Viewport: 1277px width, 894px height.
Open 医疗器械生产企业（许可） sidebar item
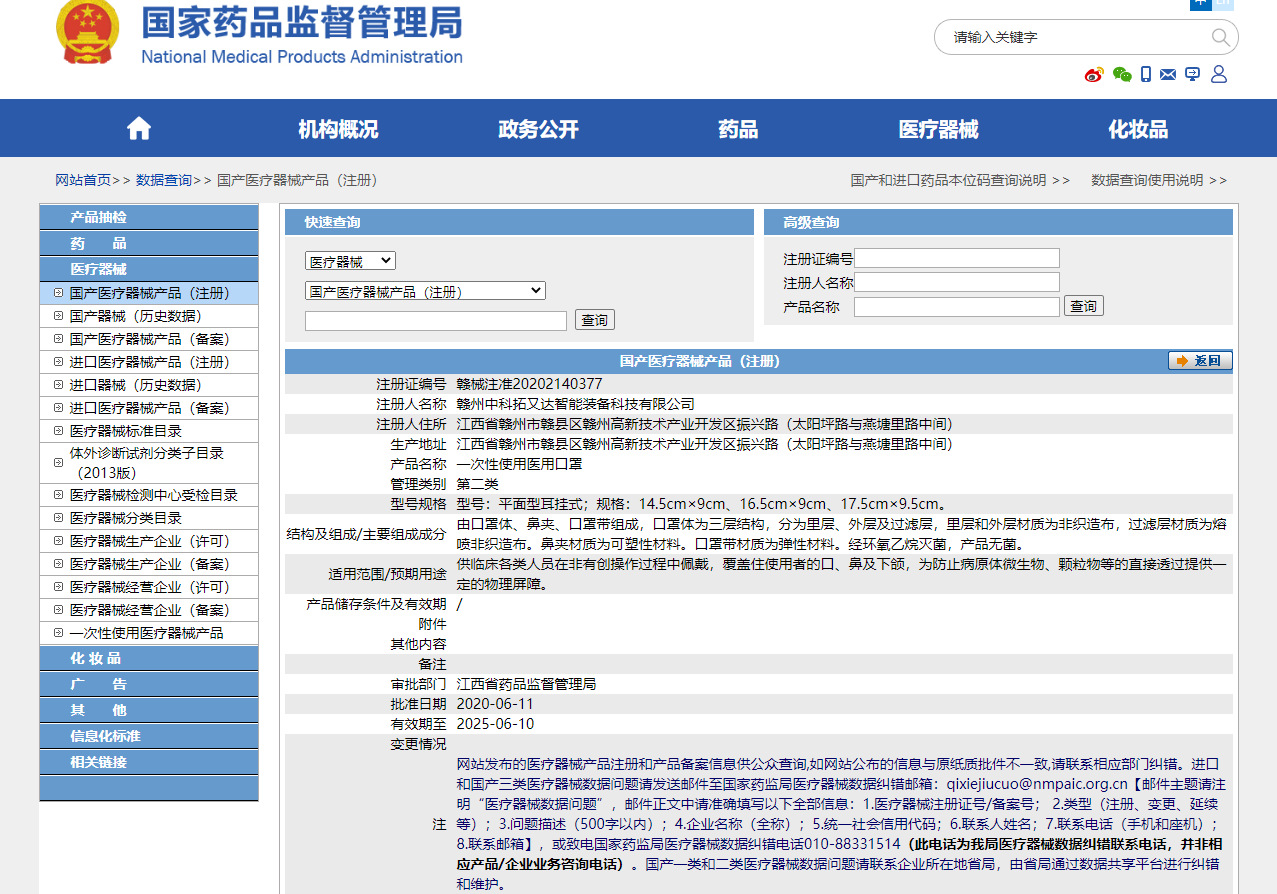pyautogui.click(x=149, y=541)
